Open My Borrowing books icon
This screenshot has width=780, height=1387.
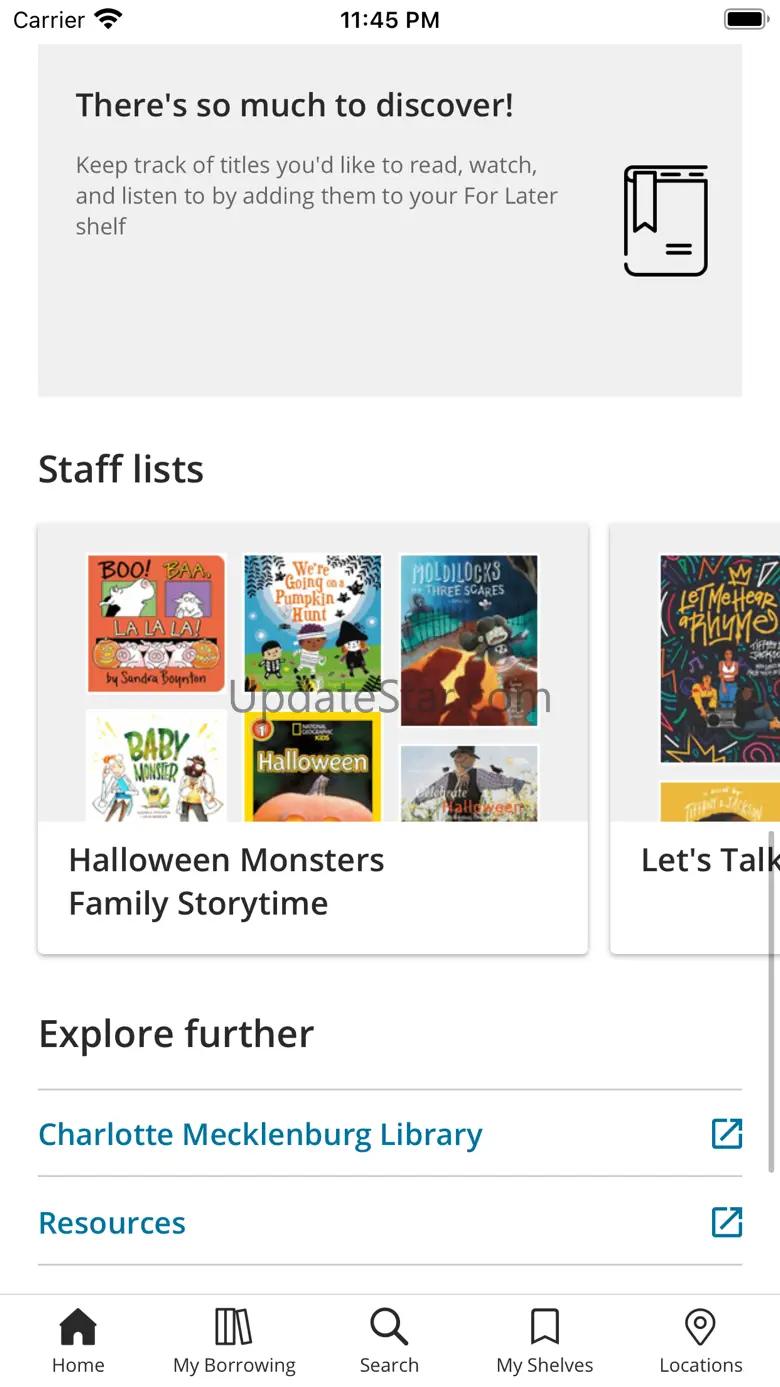(234, 1328)
